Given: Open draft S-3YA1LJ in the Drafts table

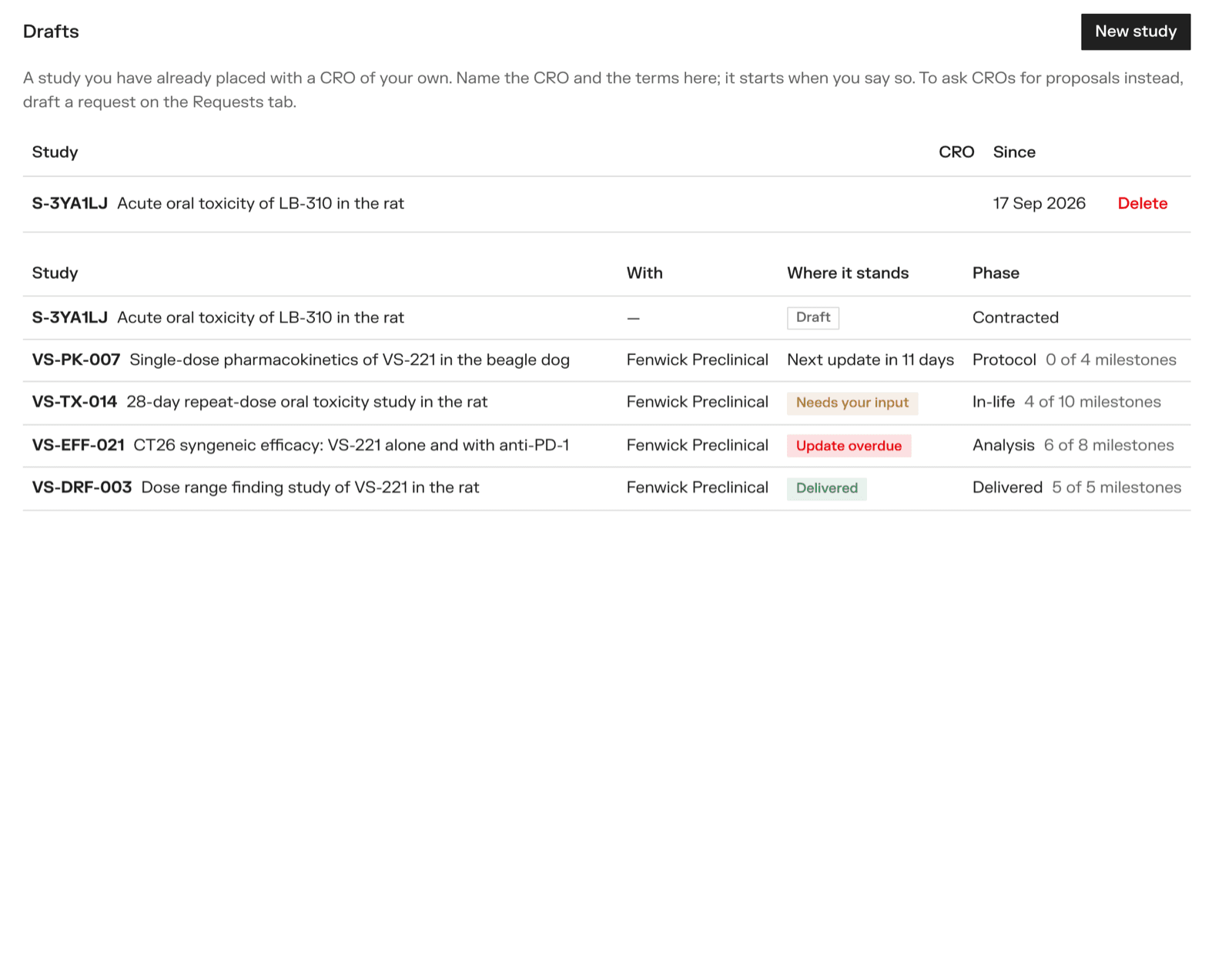Looking at the screenshot, I should point(606,204).
